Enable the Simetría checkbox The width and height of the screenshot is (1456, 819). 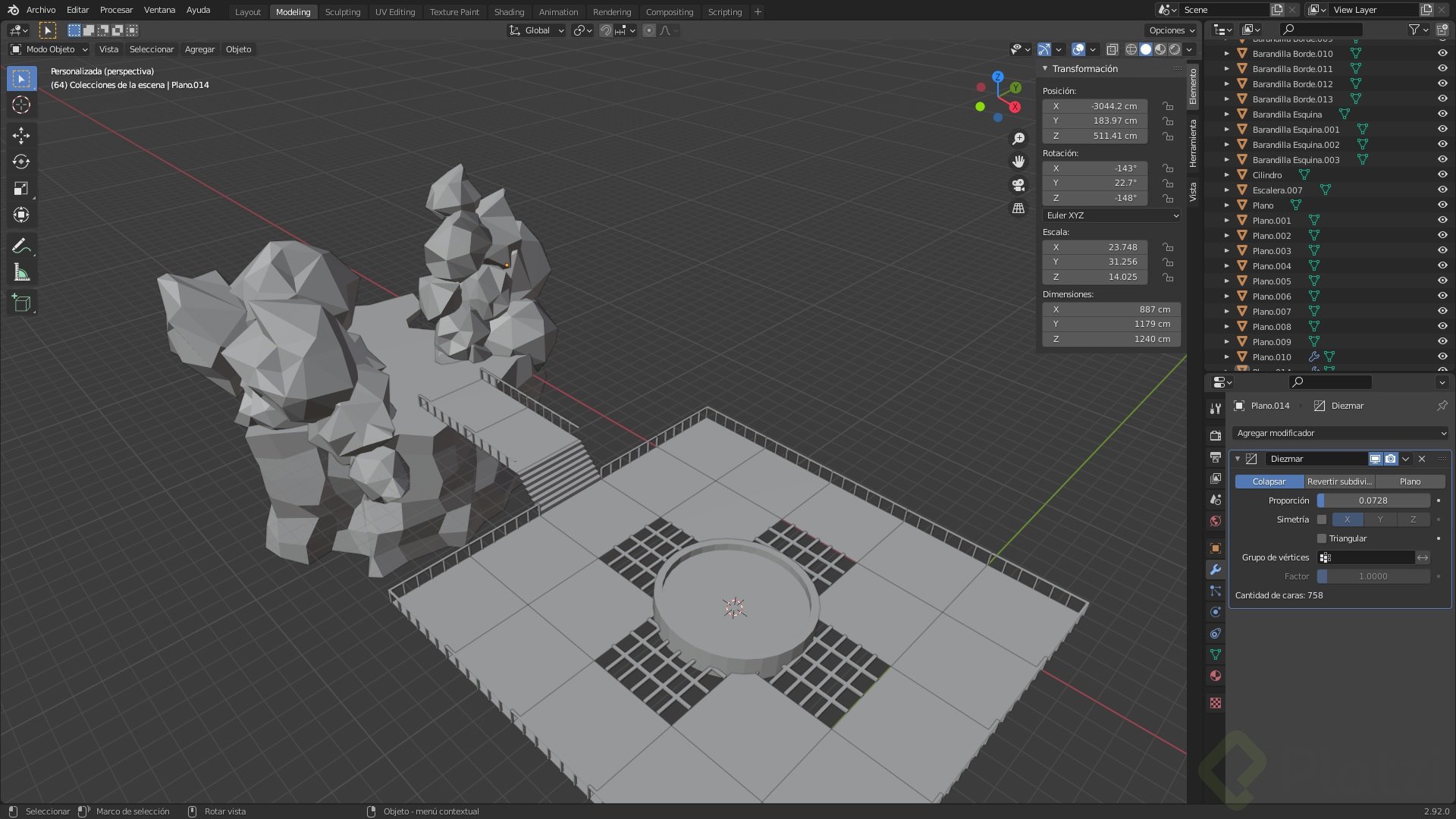click(1322, 519)
